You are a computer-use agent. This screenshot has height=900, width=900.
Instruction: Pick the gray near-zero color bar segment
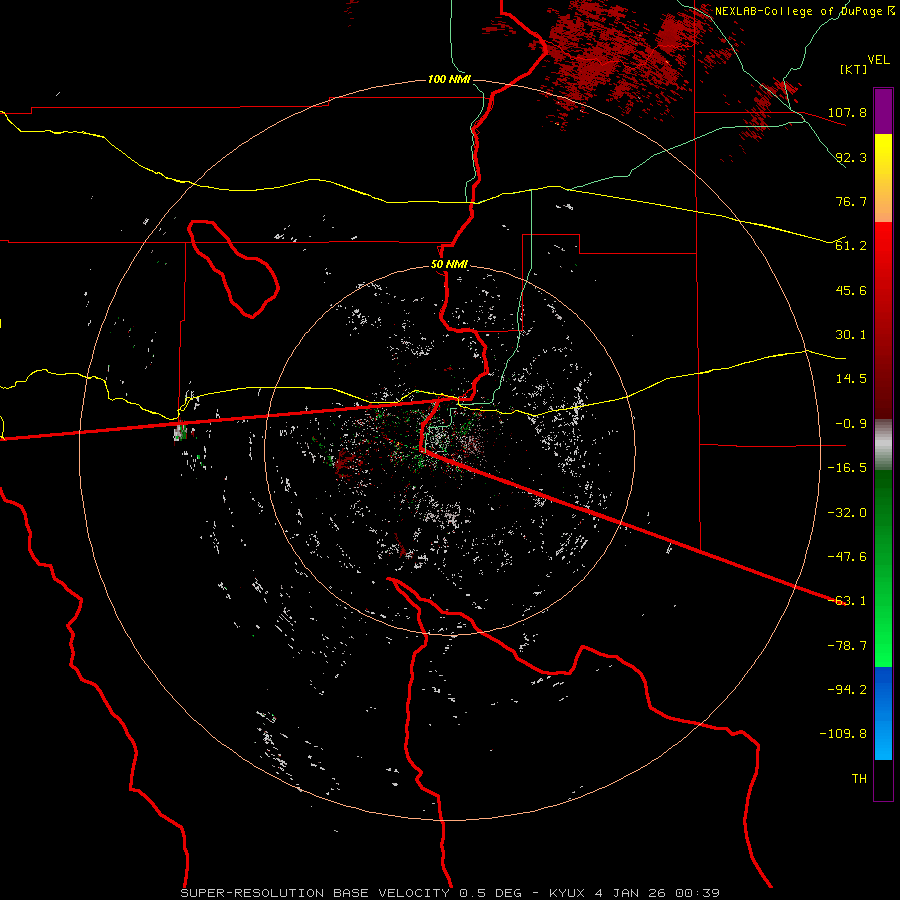pos(883,445)
